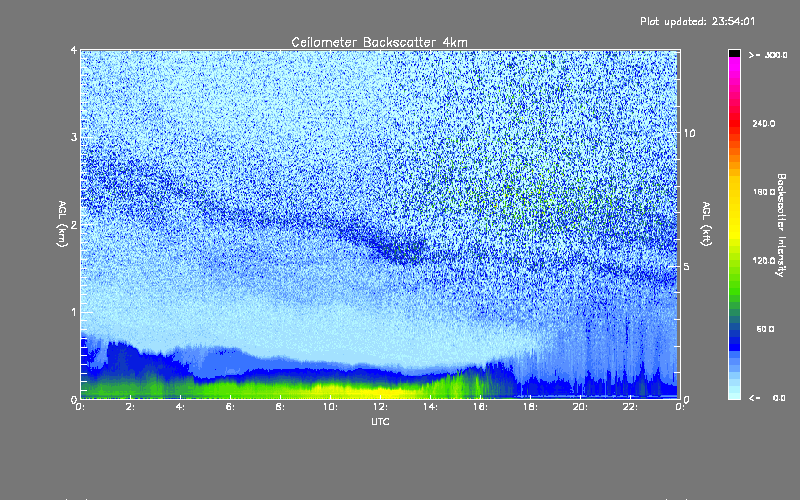Click the left y-axis tick label "2"
Image resolution: width=800 pixels, height=500 pixels.
point(74,224)
